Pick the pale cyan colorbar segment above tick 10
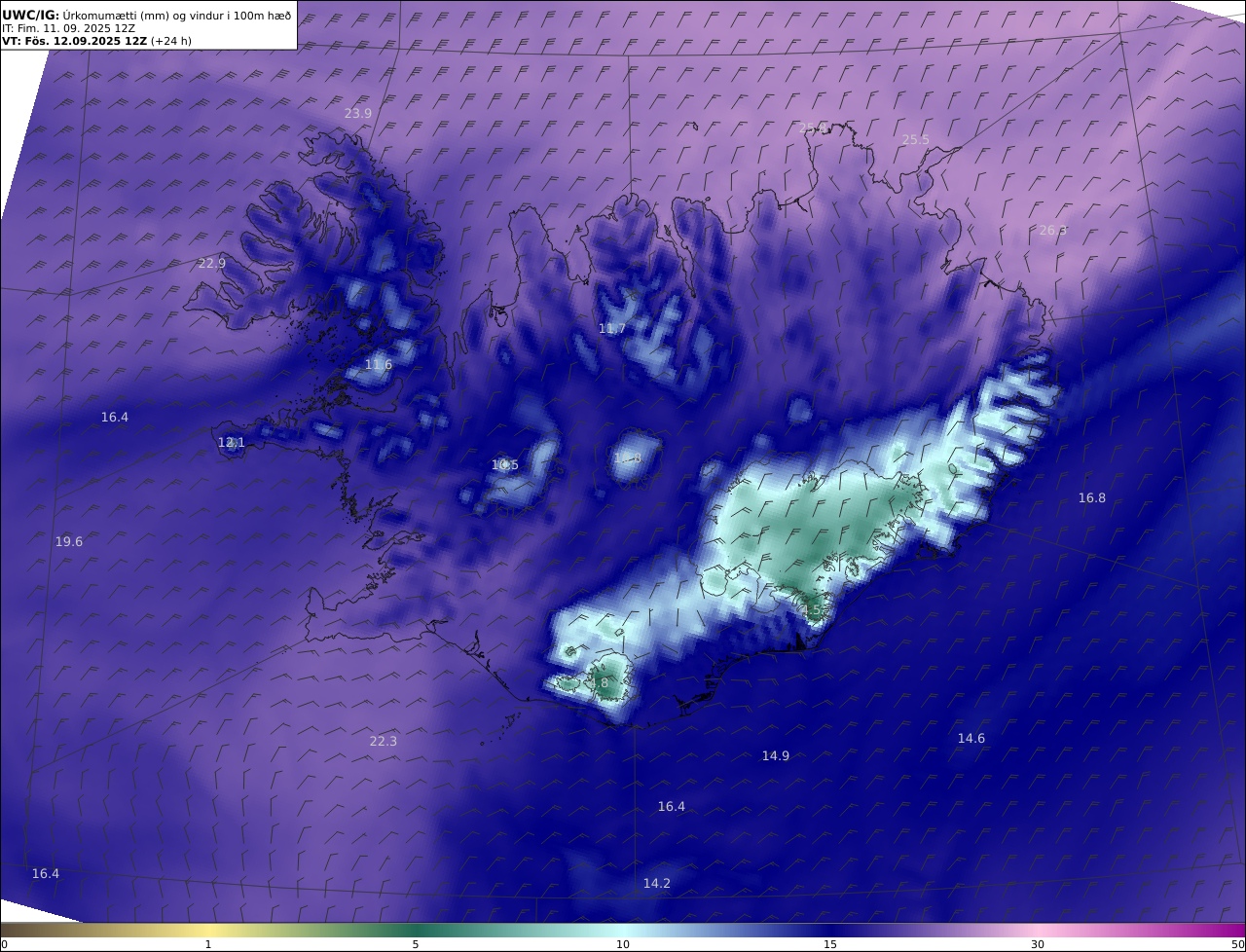 coord(623,930)
